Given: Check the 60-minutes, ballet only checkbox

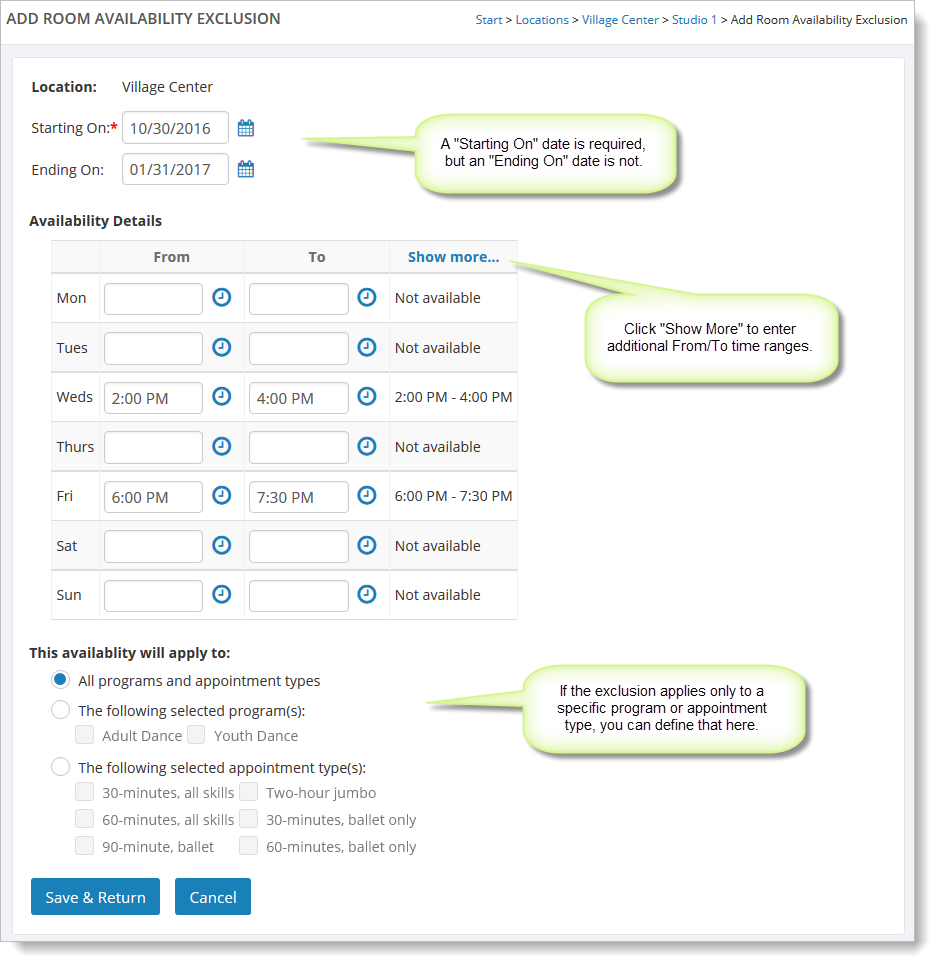Looking at the screenshot, I should [x=249, y=846].
